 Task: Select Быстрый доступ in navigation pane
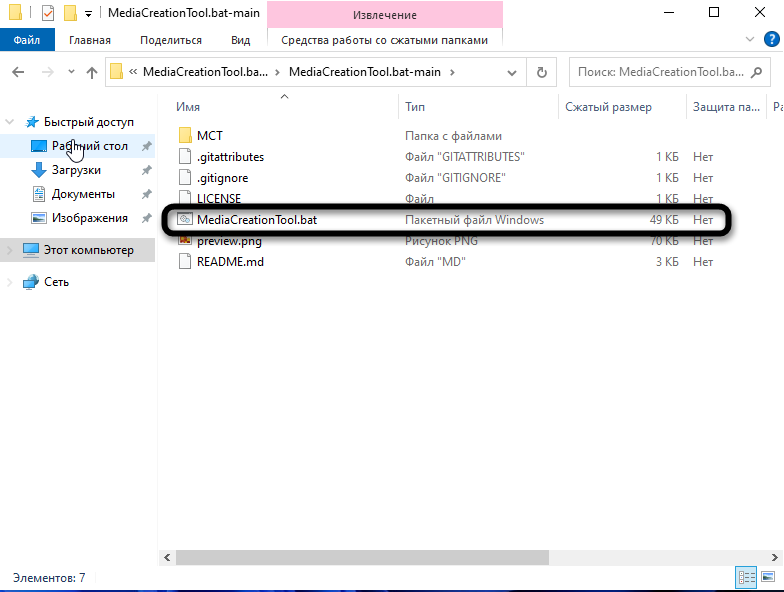(88, 122)
